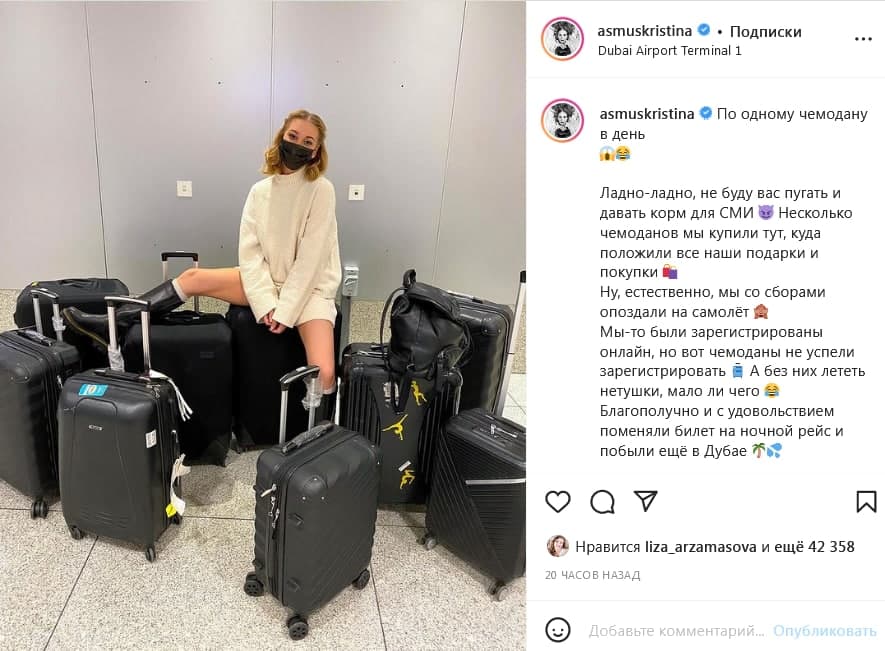Image resolution: width=885 pixels, height=651 pixels.
Task: Toggle the Подписки following button
Action: [x=765, y=31]
